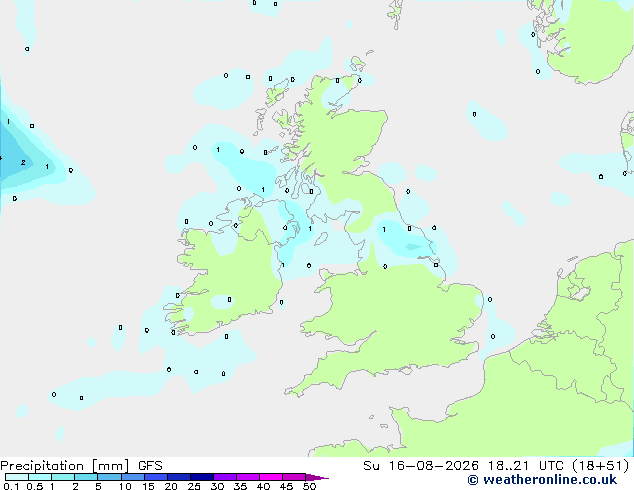Click the legend scale label '45'
Screen dimensions: 634x490
(286, 486)
